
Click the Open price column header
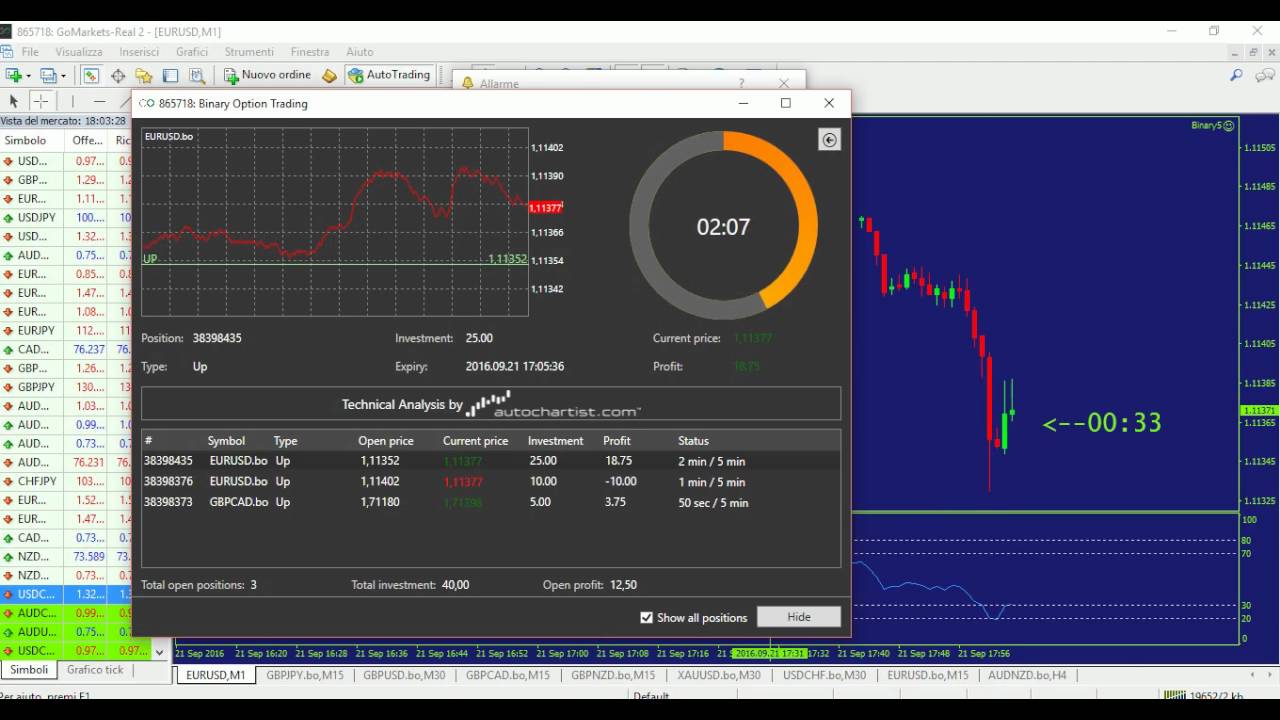pos(386,441)
